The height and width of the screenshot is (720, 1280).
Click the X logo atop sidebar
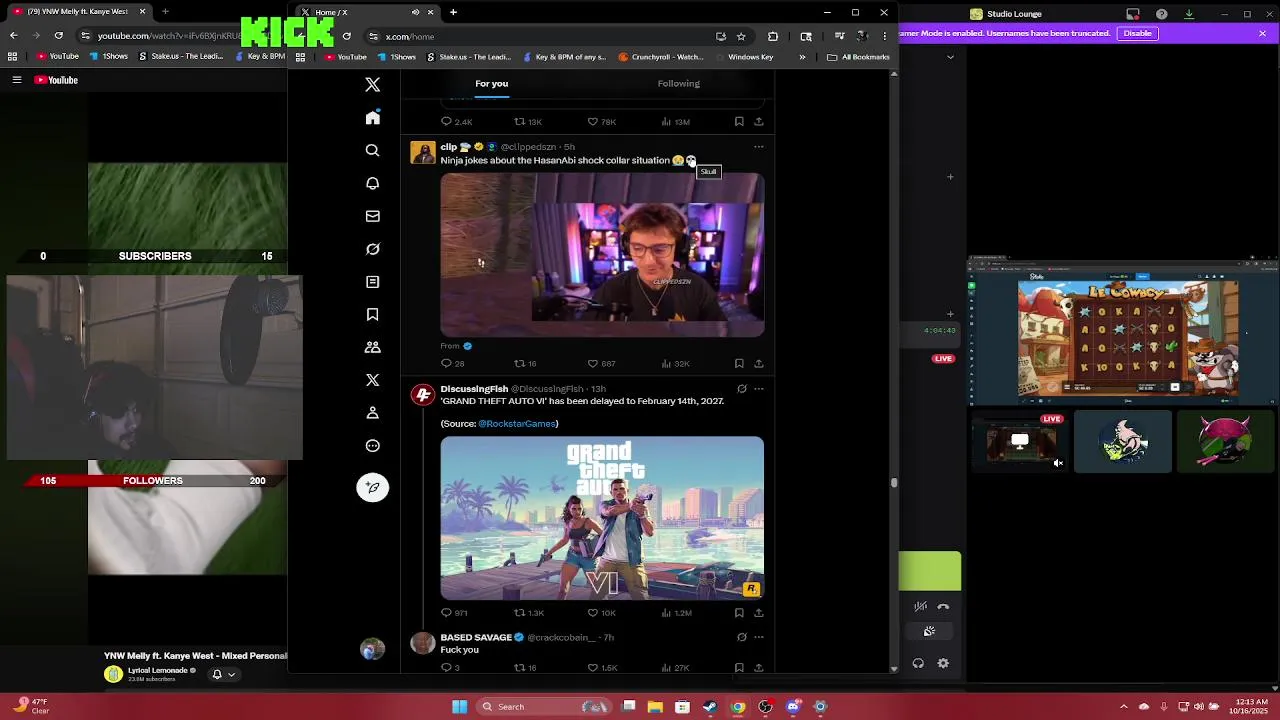tap(372, 85)
